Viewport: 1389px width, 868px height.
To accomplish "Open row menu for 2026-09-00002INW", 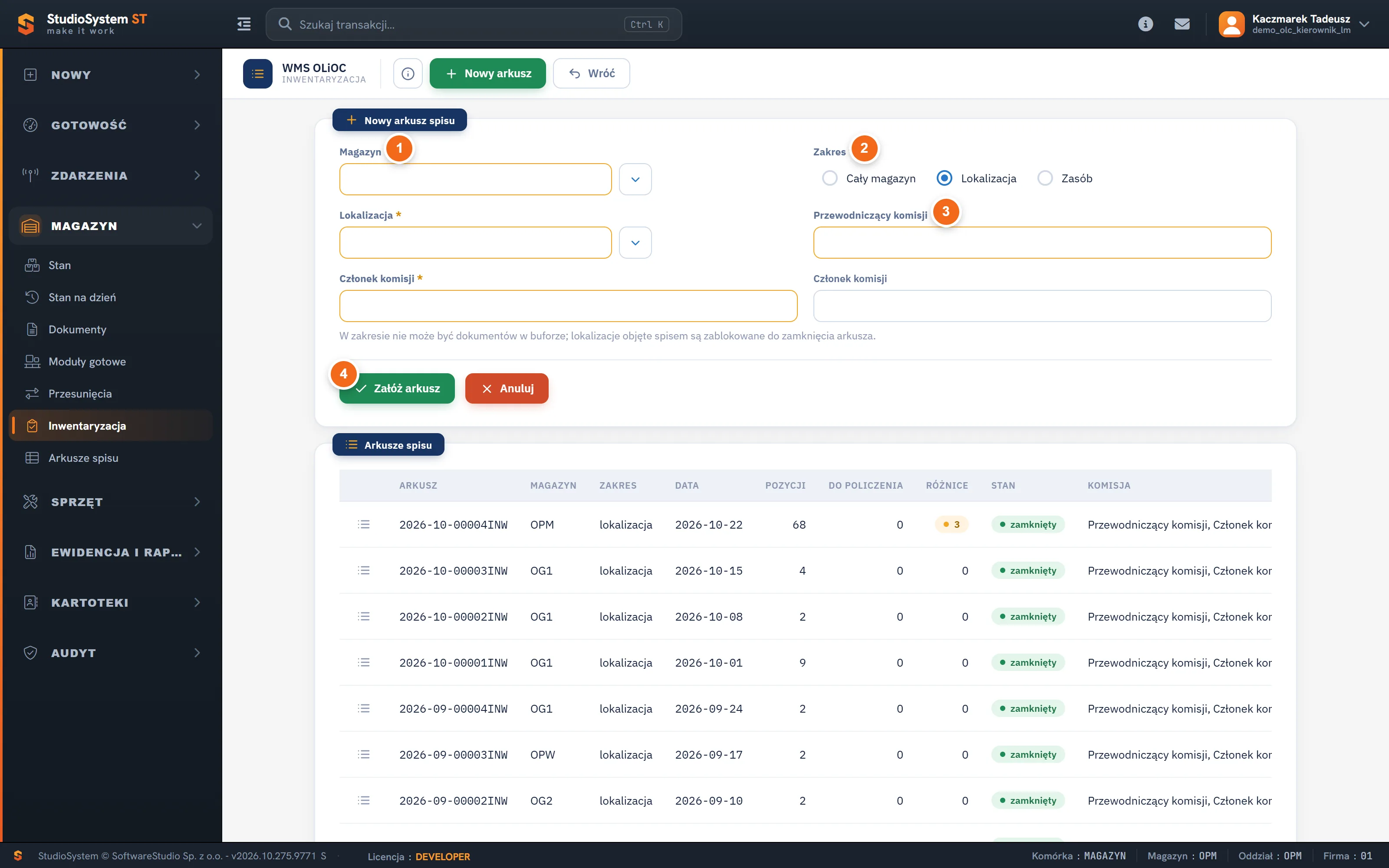I will coord(364,800).
